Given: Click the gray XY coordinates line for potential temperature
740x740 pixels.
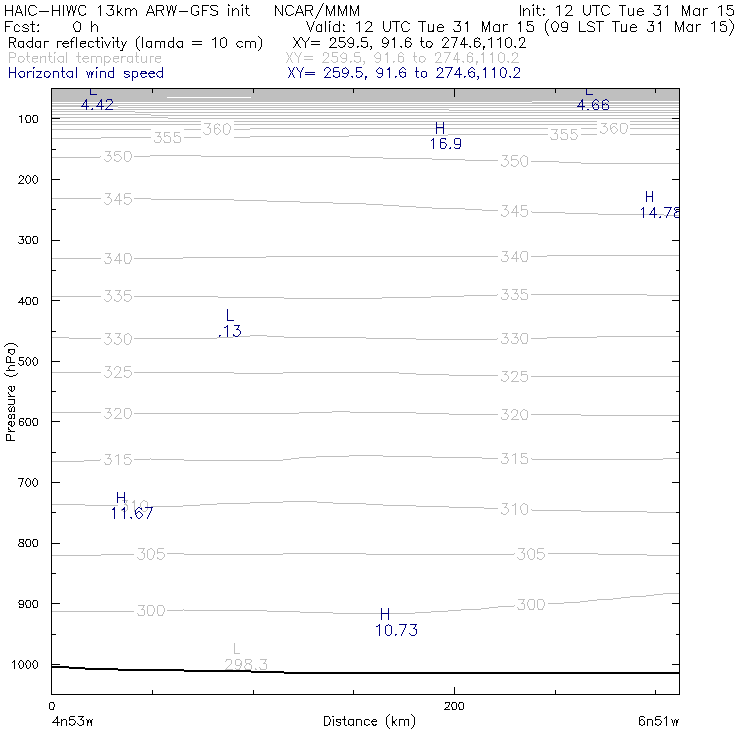Looking at the screenshot, I should pyautogui.click(x=402, y=58).
